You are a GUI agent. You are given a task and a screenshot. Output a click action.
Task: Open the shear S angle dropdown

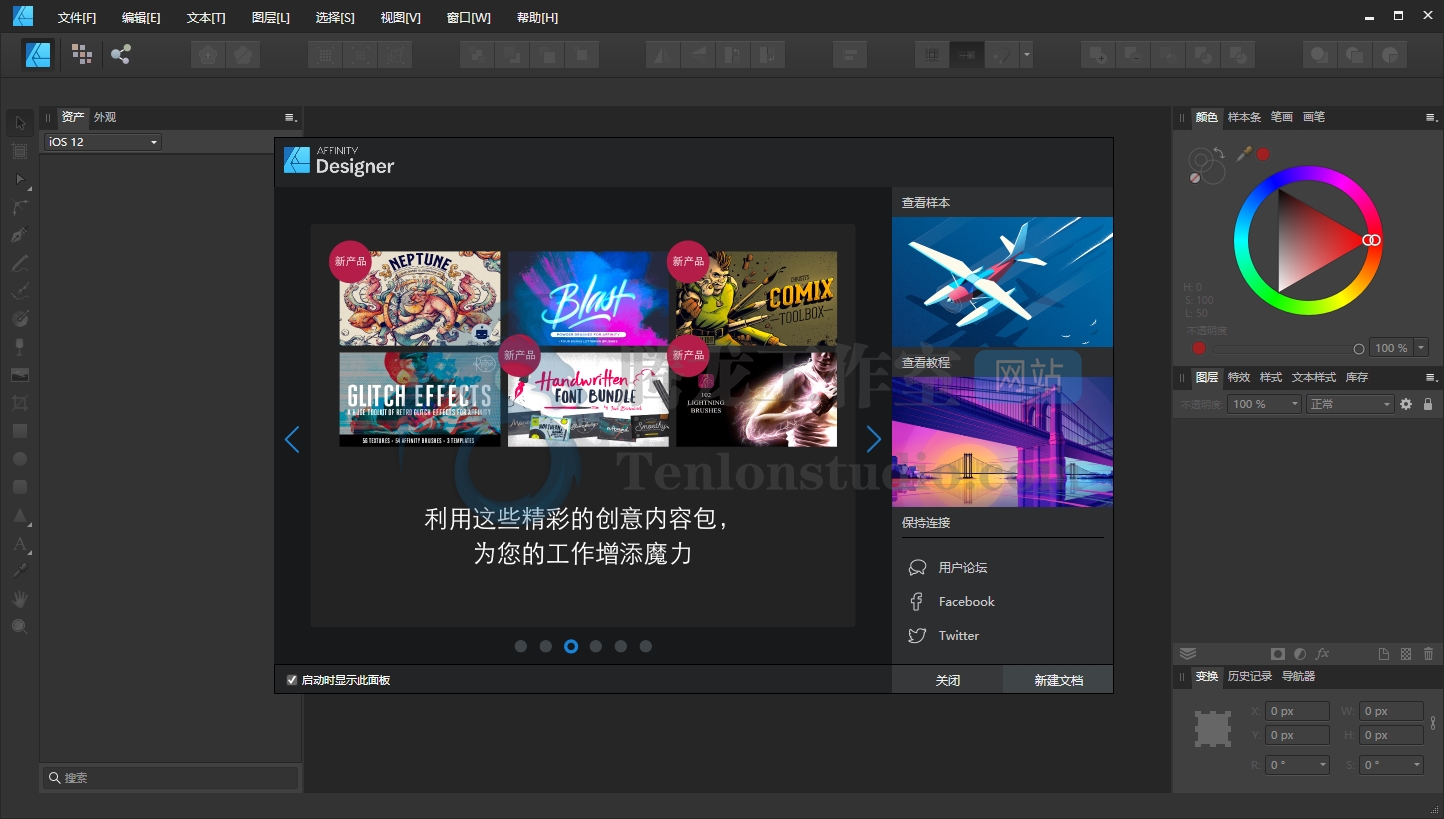(1417, 765)
